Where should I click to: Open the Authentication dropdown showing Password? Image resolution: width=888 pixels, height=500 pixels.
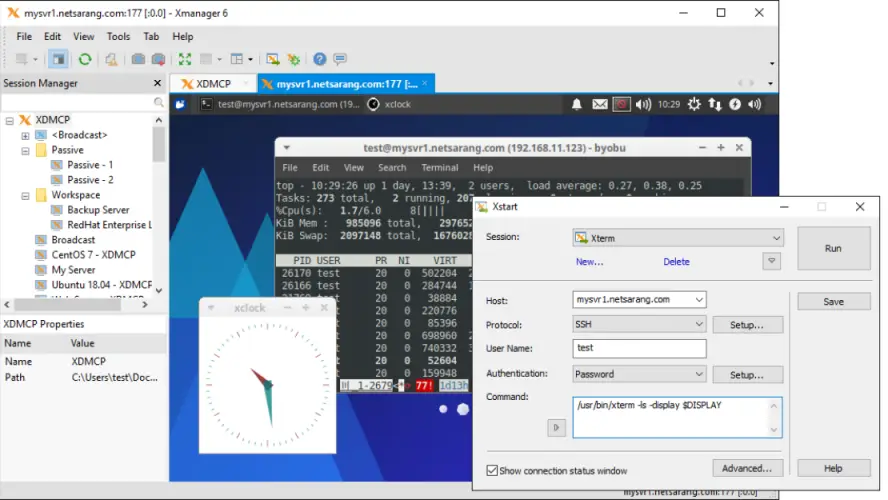coord(699,374)
